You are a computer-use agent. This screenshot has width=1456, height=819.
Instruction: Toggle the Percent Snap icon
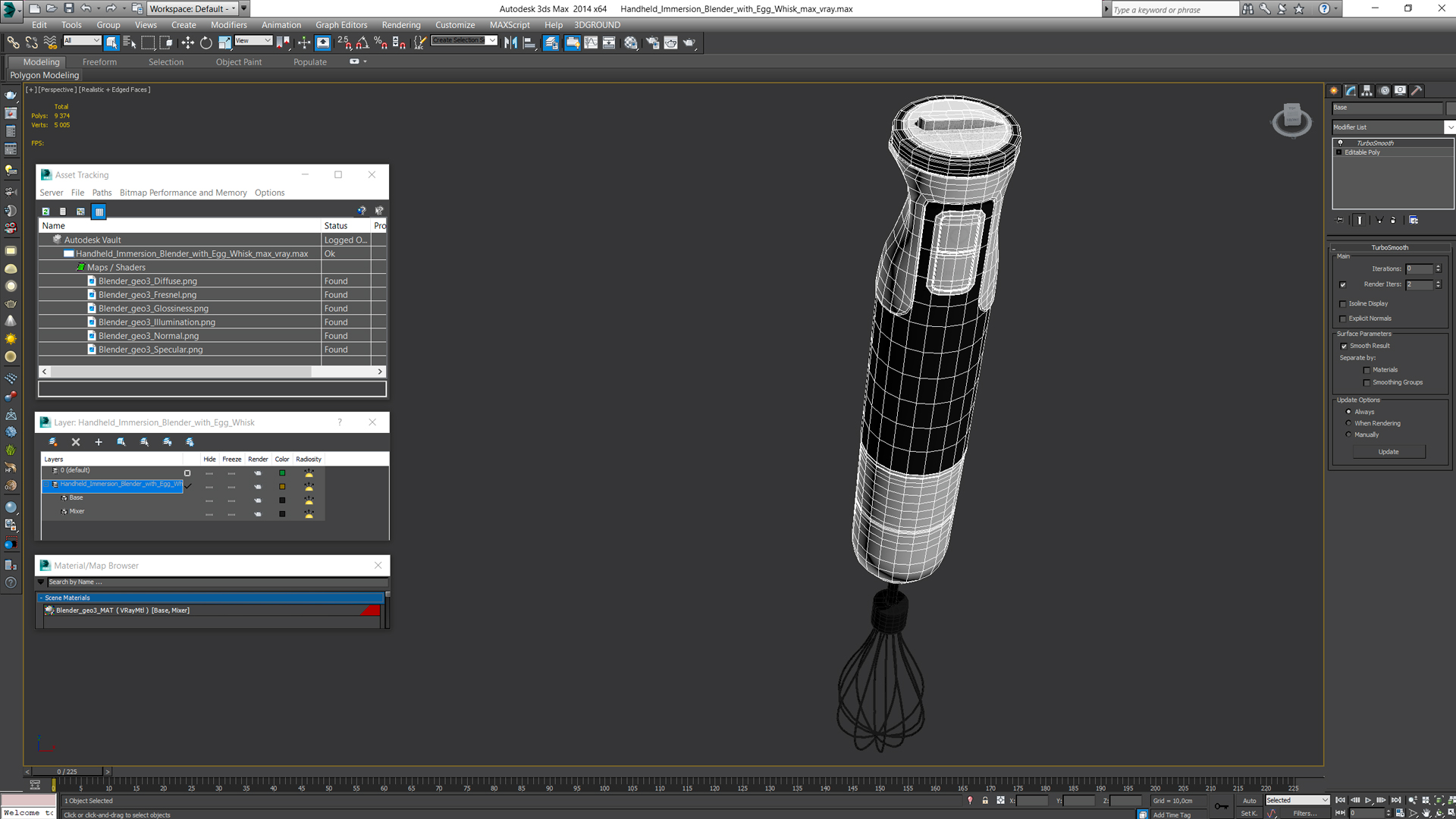[x=381, y=42]
